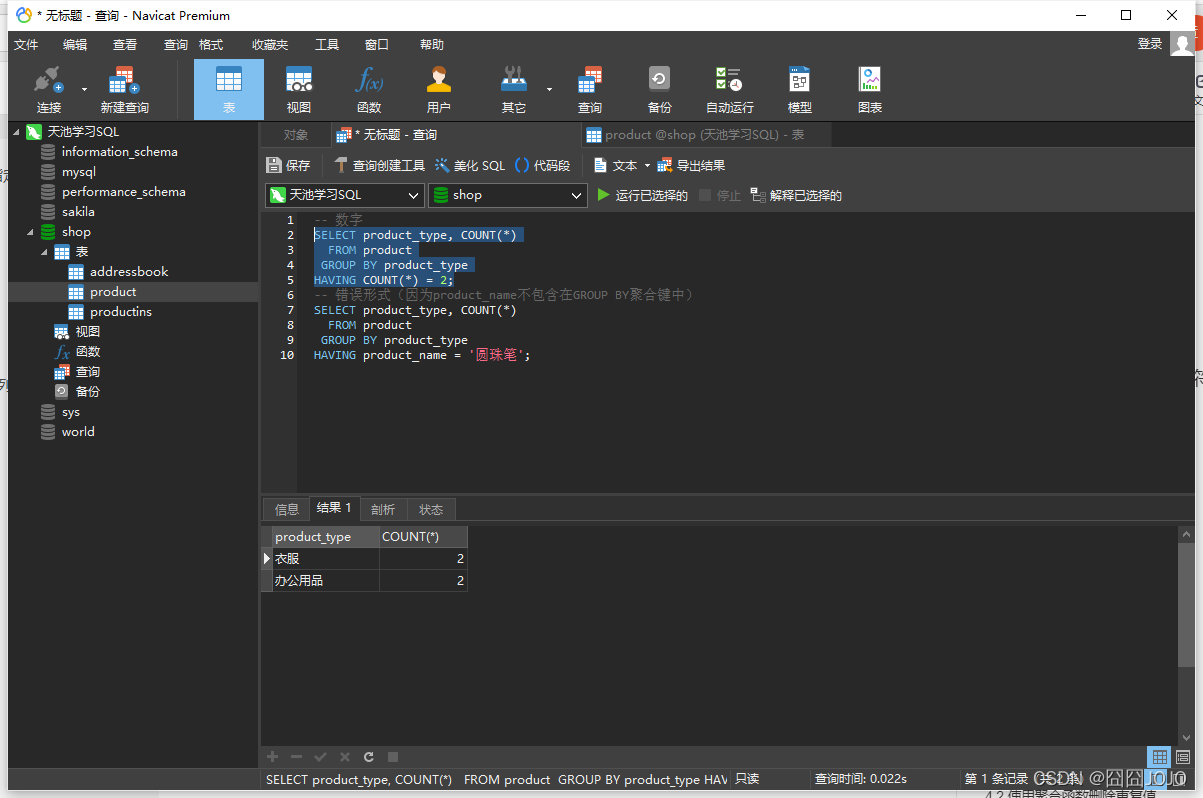This screenshot has width=1203, height=798.
Task: Switch to the 信息 info tab
Action: (287, 510)
